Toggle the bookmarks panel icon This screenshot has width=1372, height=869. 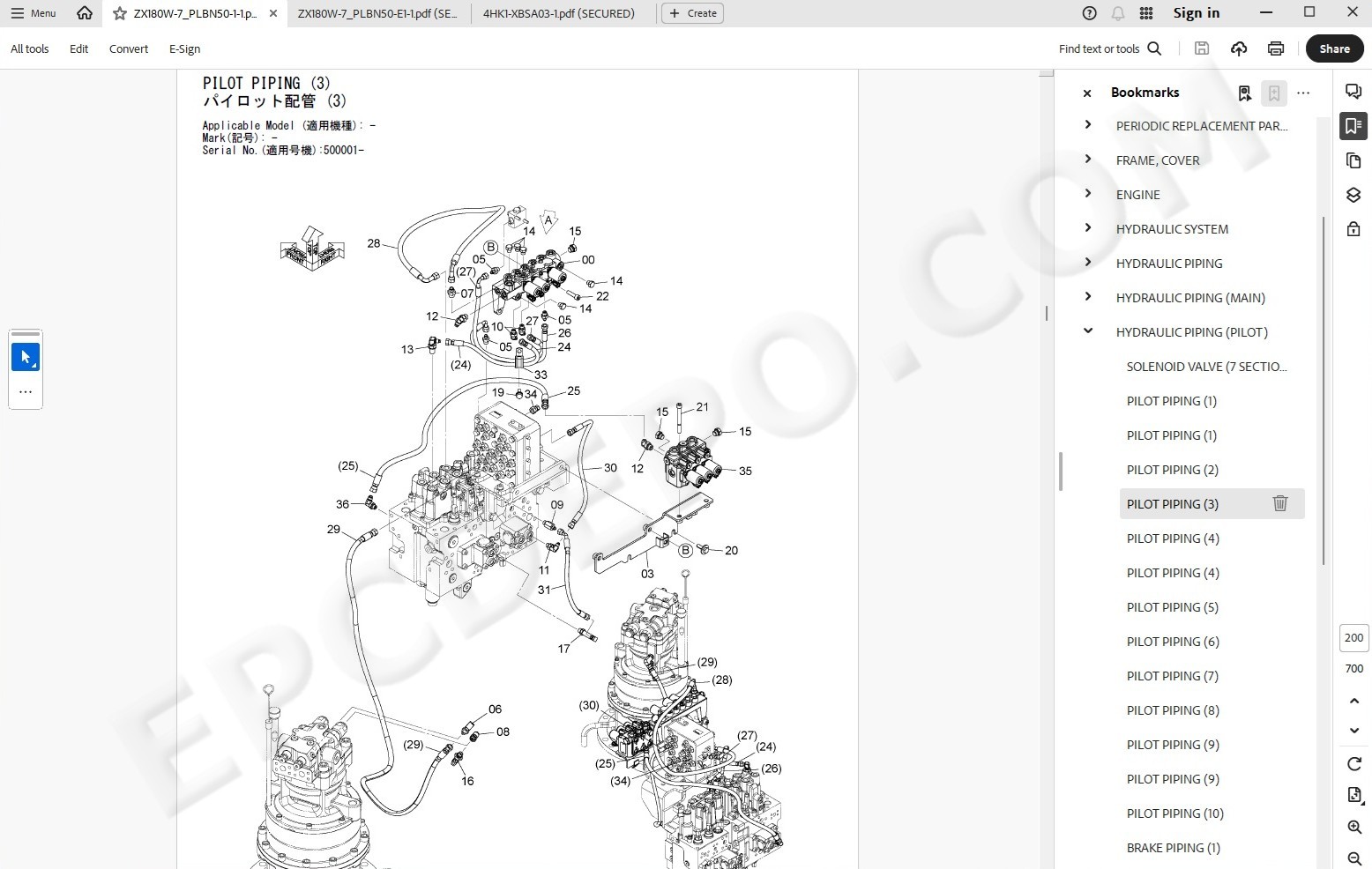1353,126
